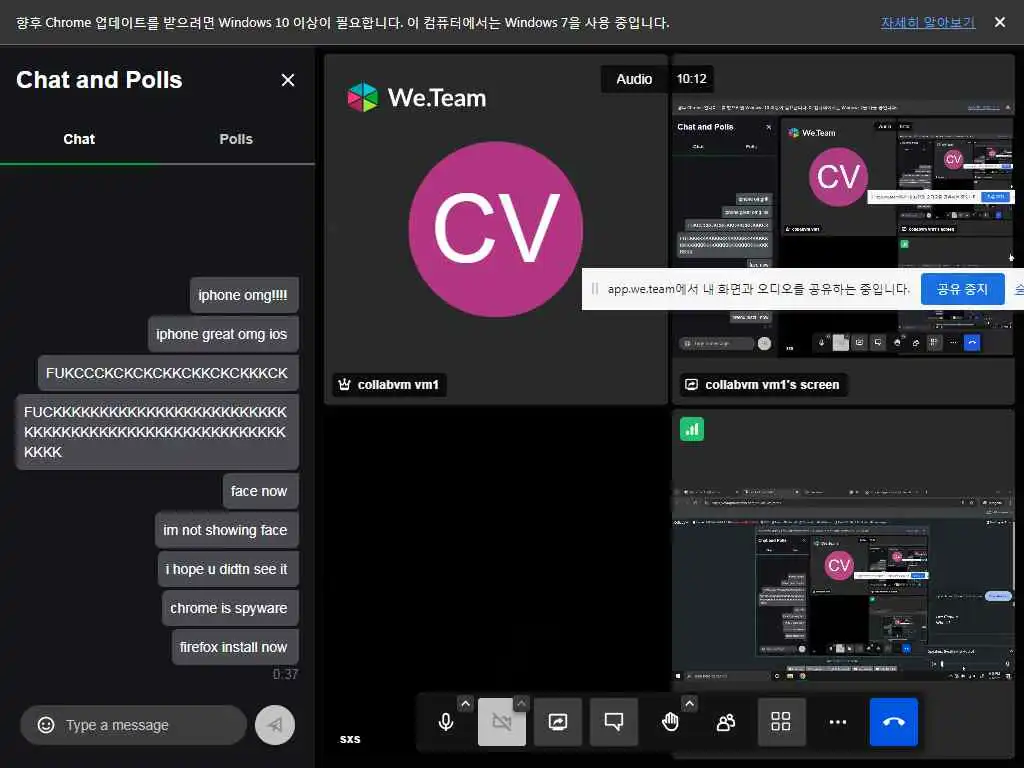Screen dimensions: 1024x768
Task: Click the green connection quality icon
Action: (x=692, y=429)
